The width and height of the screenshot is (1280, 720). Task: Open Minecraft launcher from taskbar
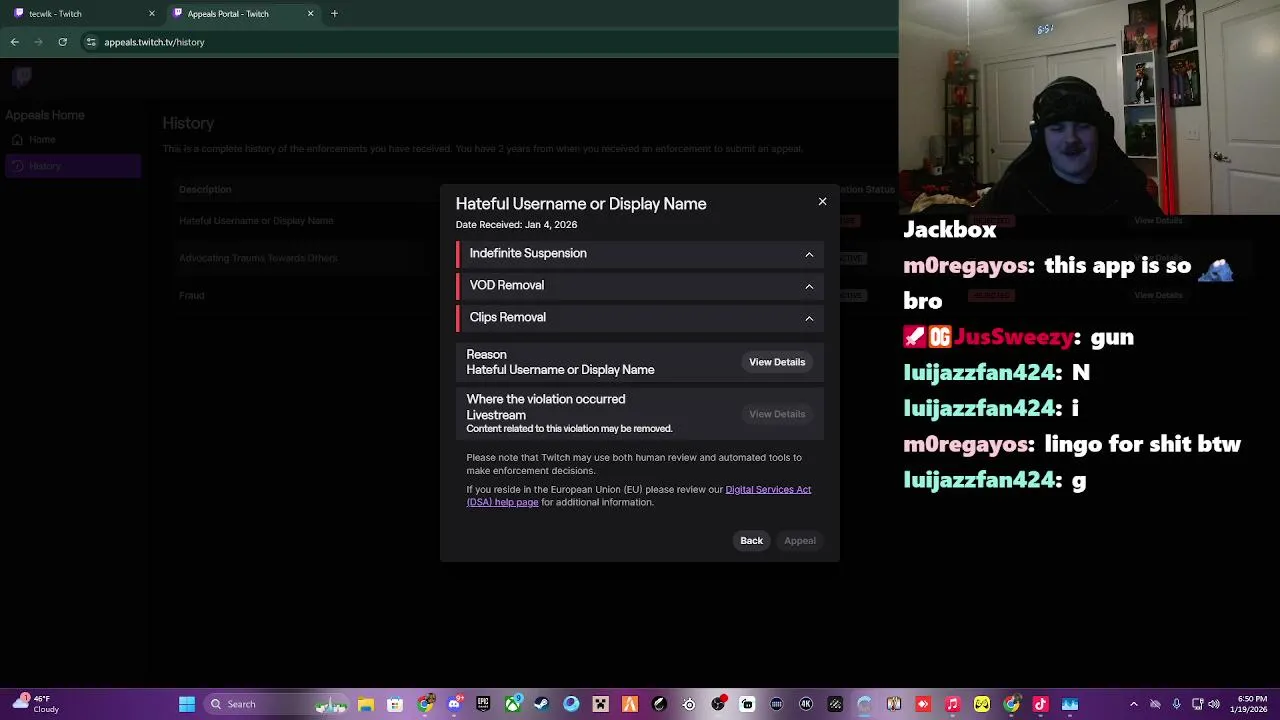coord(600,704)
